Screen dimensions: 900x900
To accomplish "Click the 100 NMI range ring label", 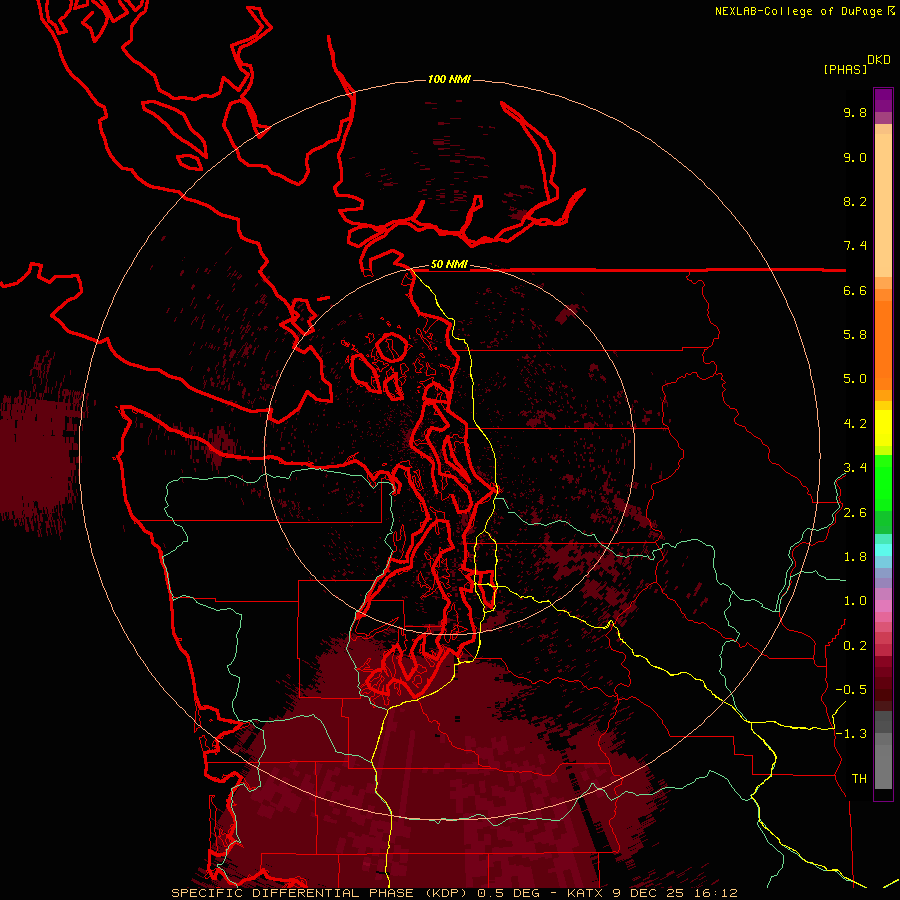I will (449, 79).
